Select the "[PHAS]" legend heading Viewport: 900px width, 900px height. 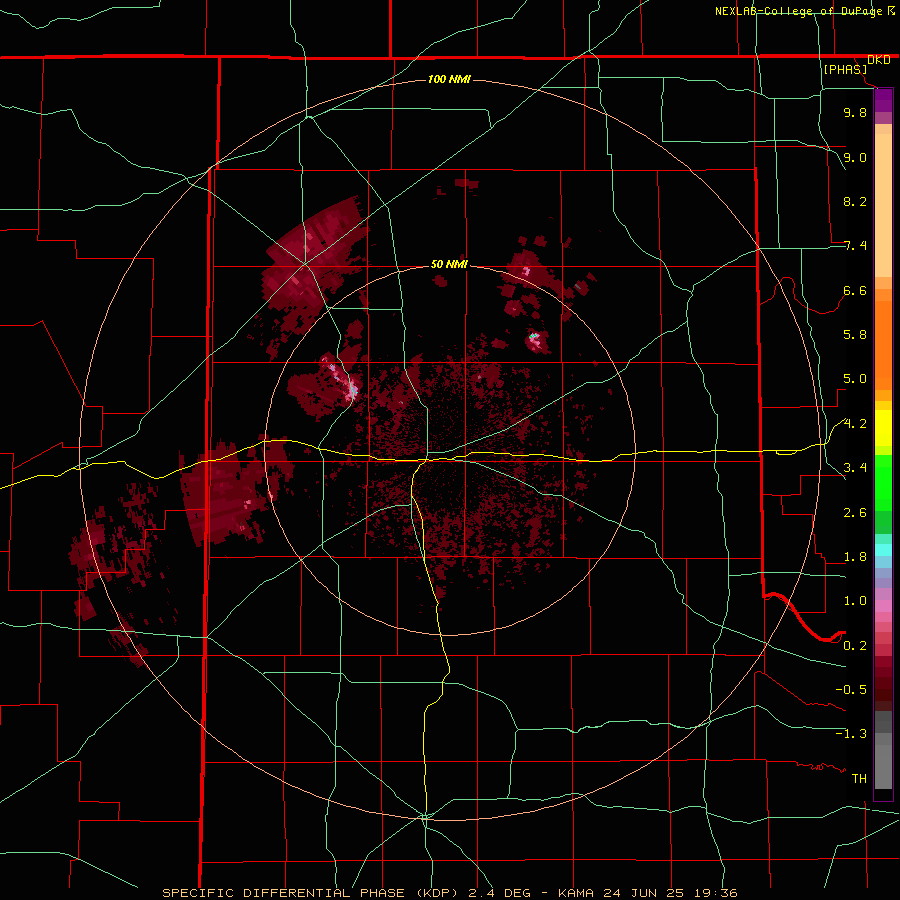point(845,69)
